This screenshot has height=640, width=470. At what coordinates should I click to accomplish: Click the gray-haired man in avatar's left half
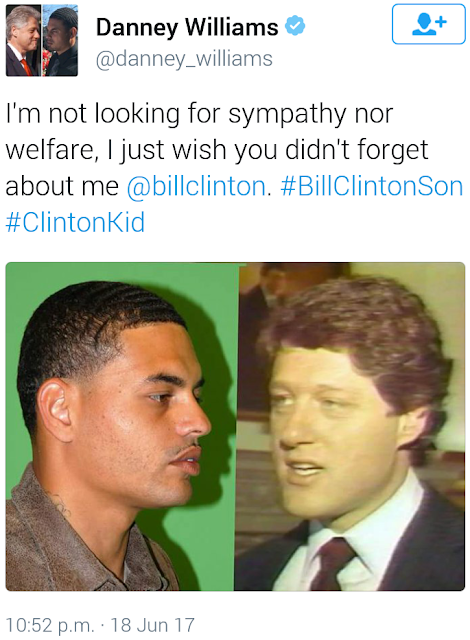tap(23, 40)
